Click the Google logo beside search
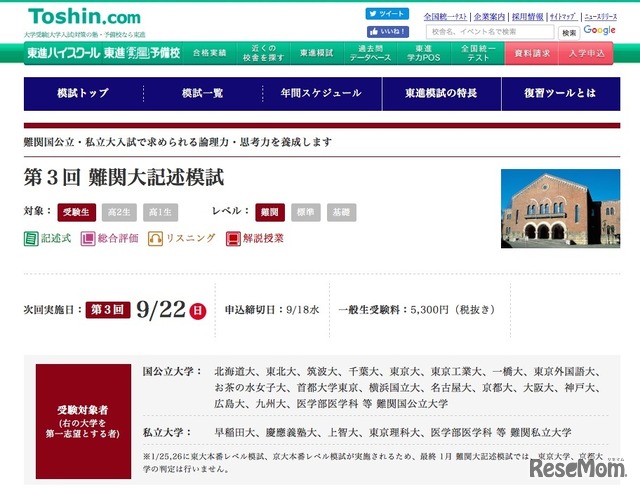The image size is (640, 491). (599, 30)
